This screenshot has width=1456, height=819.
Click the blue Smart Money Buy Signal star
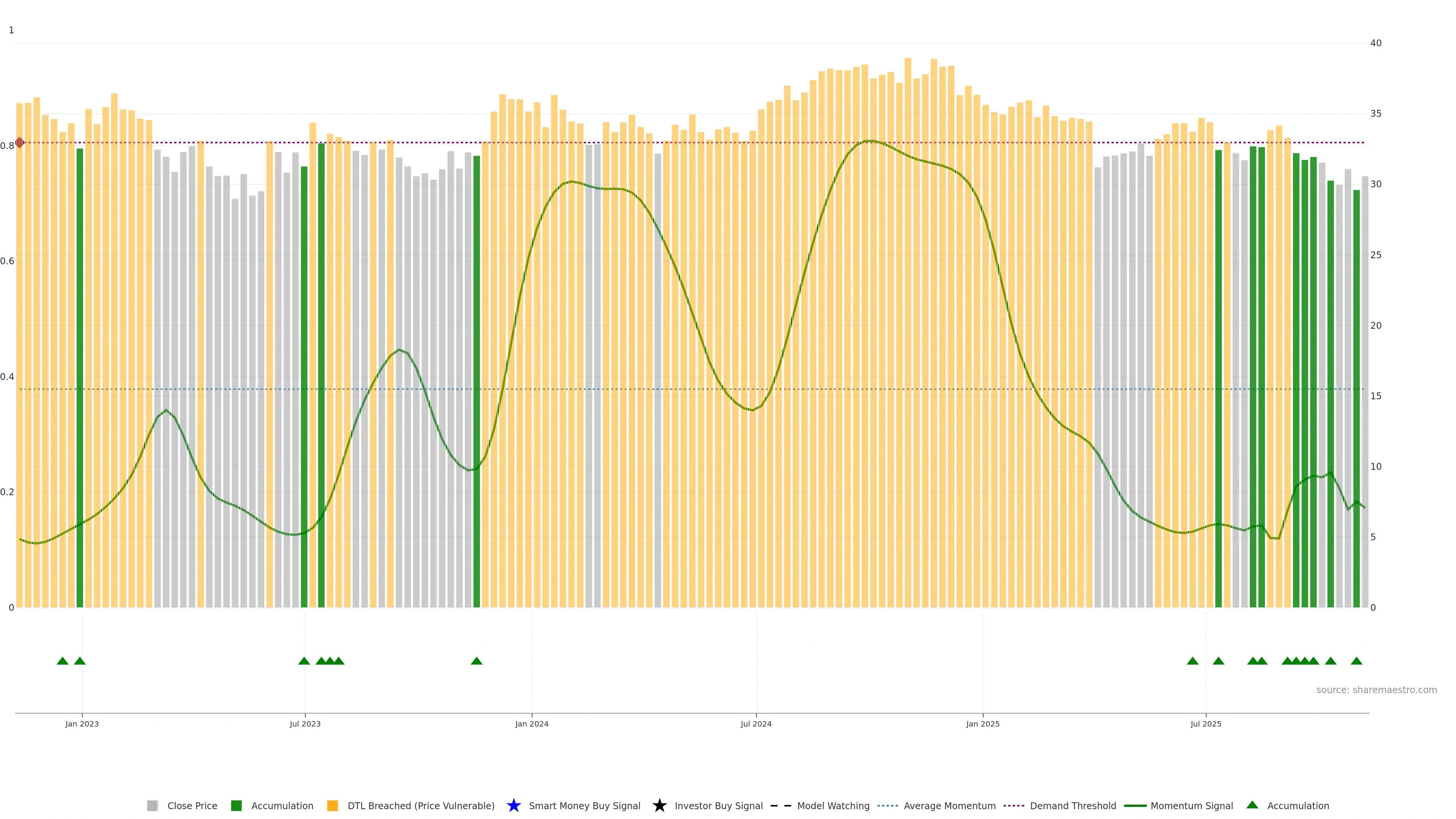point(514,806)
